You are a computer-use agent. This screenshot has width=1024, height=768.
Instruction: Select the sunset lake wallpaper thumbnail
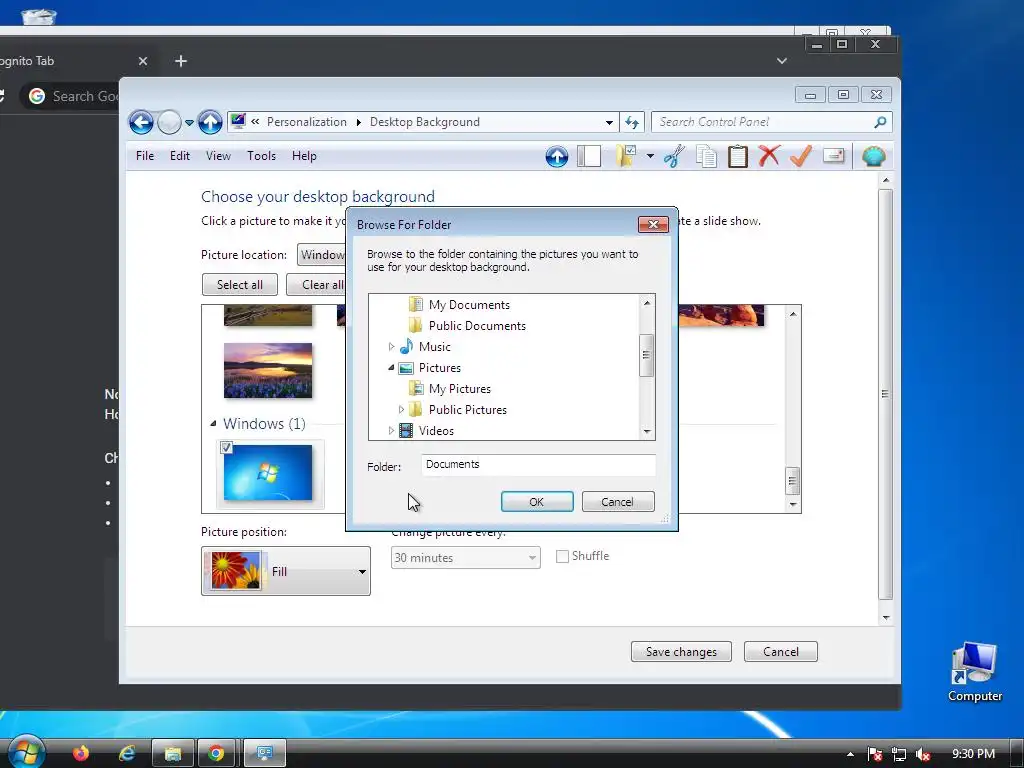point(268,370)
